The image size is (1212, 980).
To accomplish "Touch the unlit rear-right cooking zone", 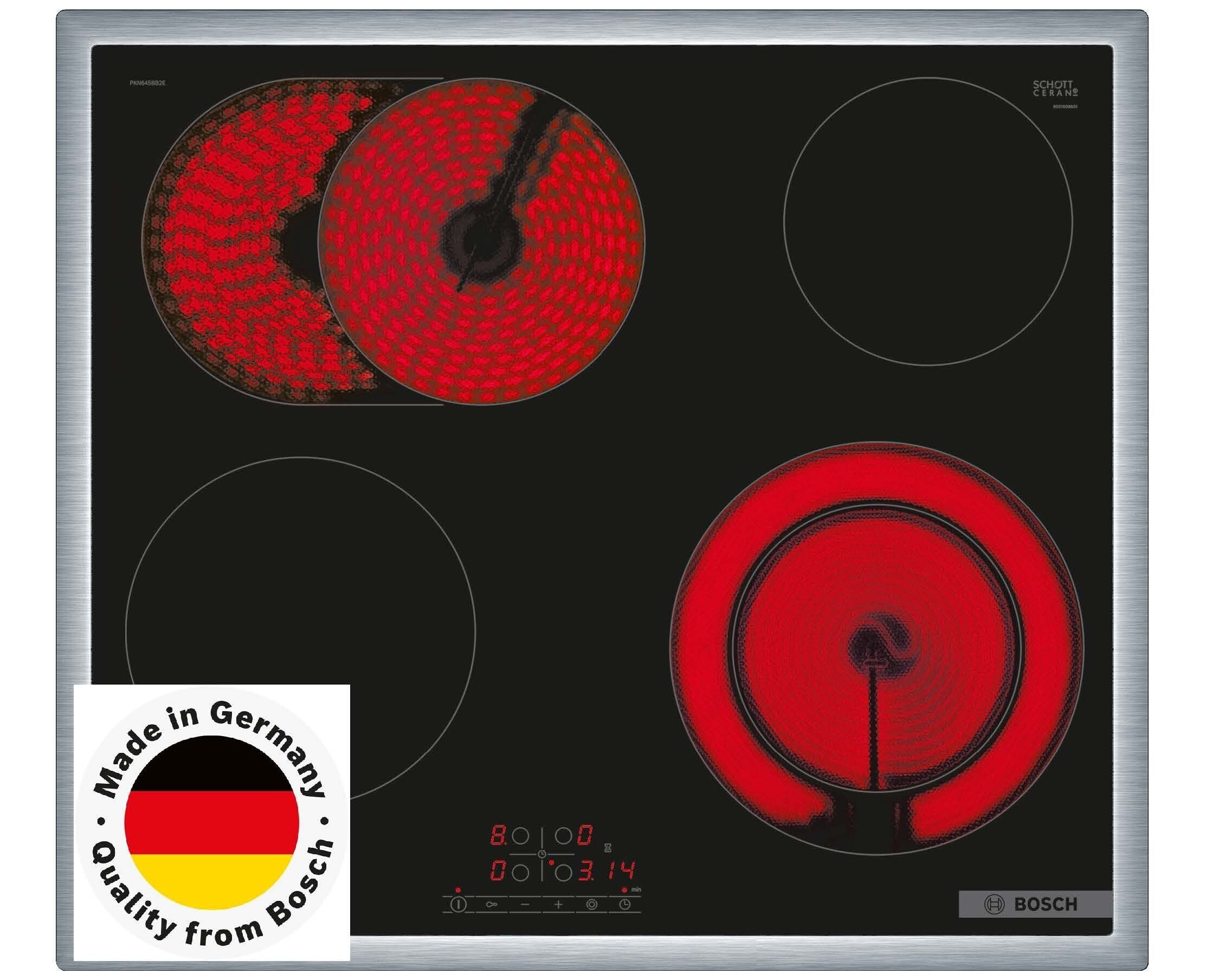I will tap(927, 221).
